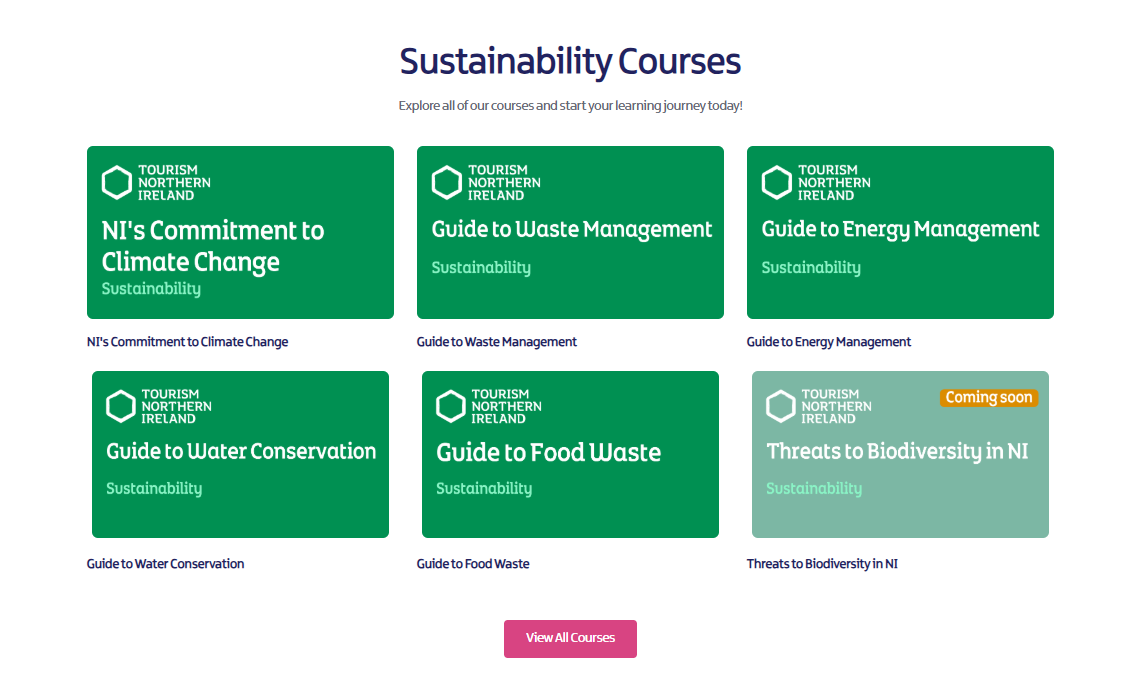Click Guide to Water Conservation text link below card
The width and height of the screenshot is (1135, 679).
click(165, 564)
